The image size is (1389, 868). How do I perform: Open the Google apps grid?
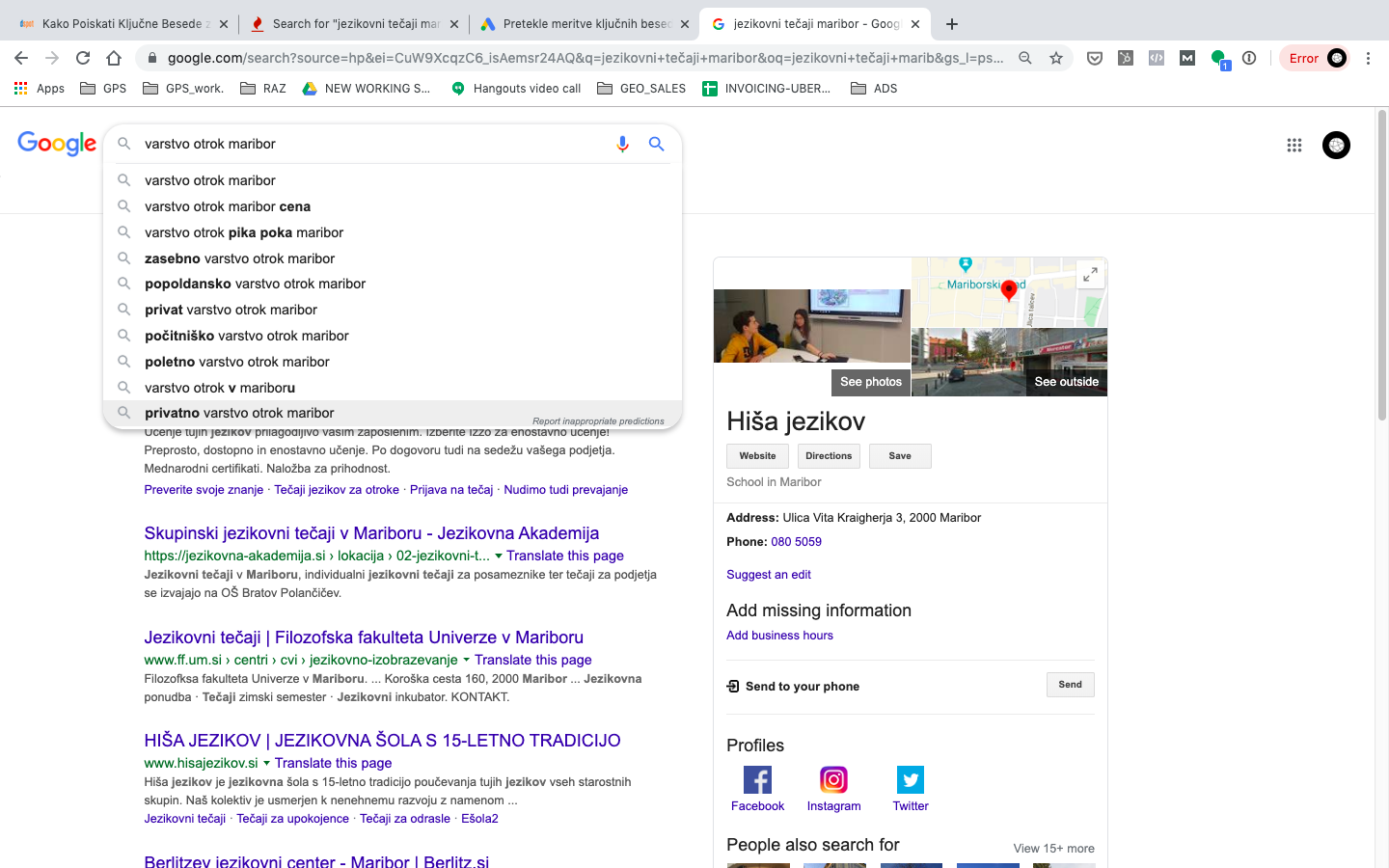tap(1294, 145)
